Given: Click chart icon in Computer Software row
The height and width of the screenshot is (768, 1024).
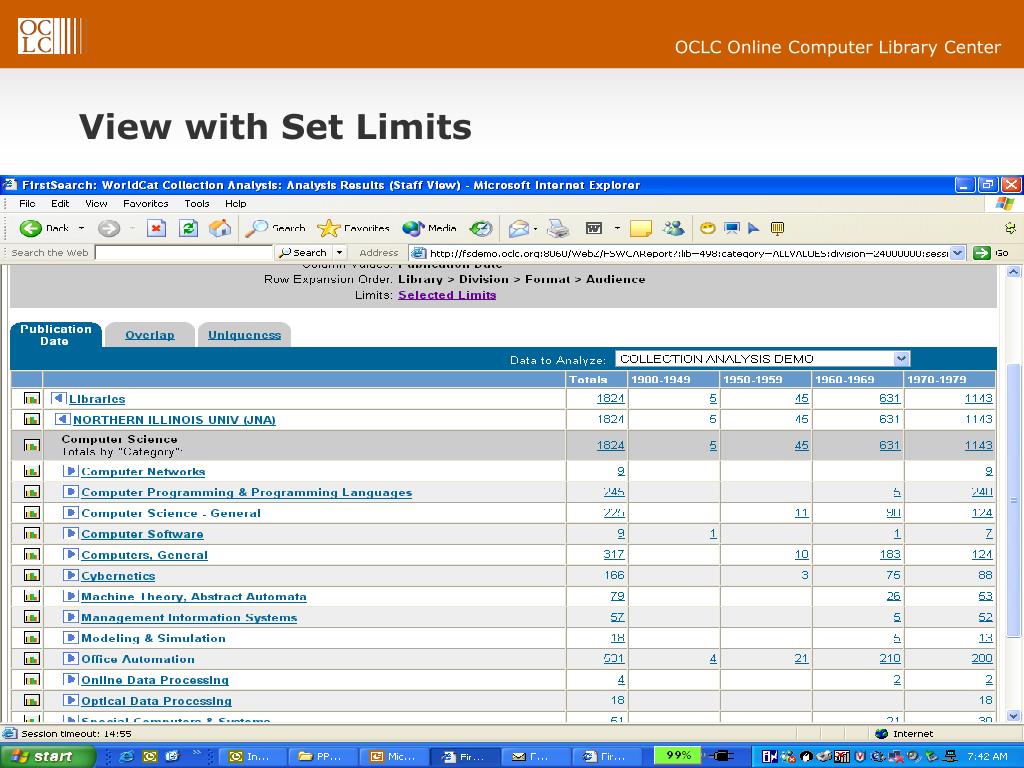Looking at the screenshot, I should coord(31,534).
